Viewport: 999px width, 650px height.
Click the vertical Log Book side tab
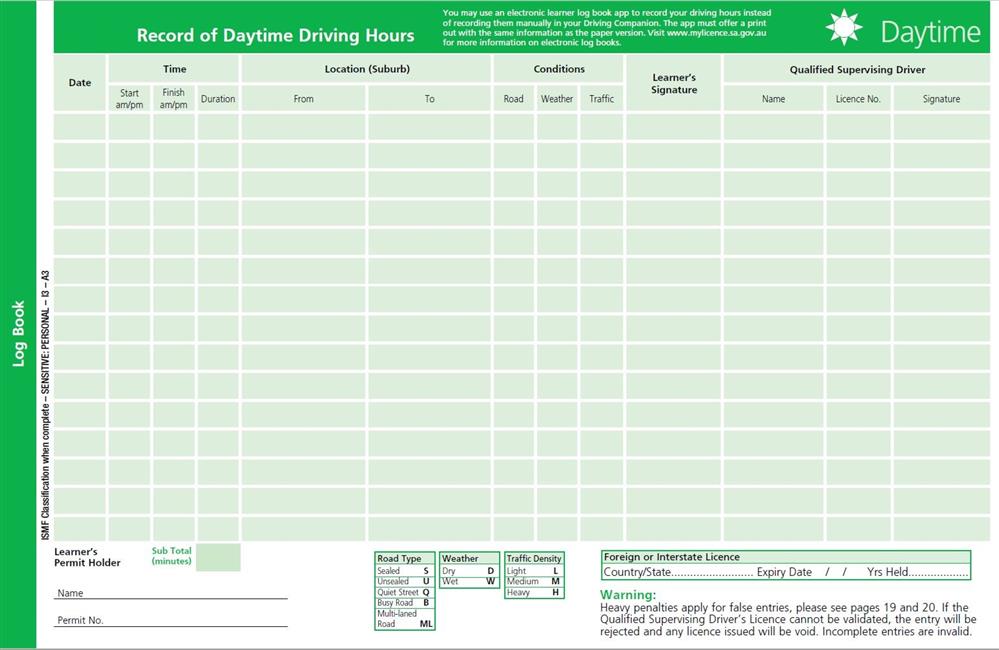[18, 333]
